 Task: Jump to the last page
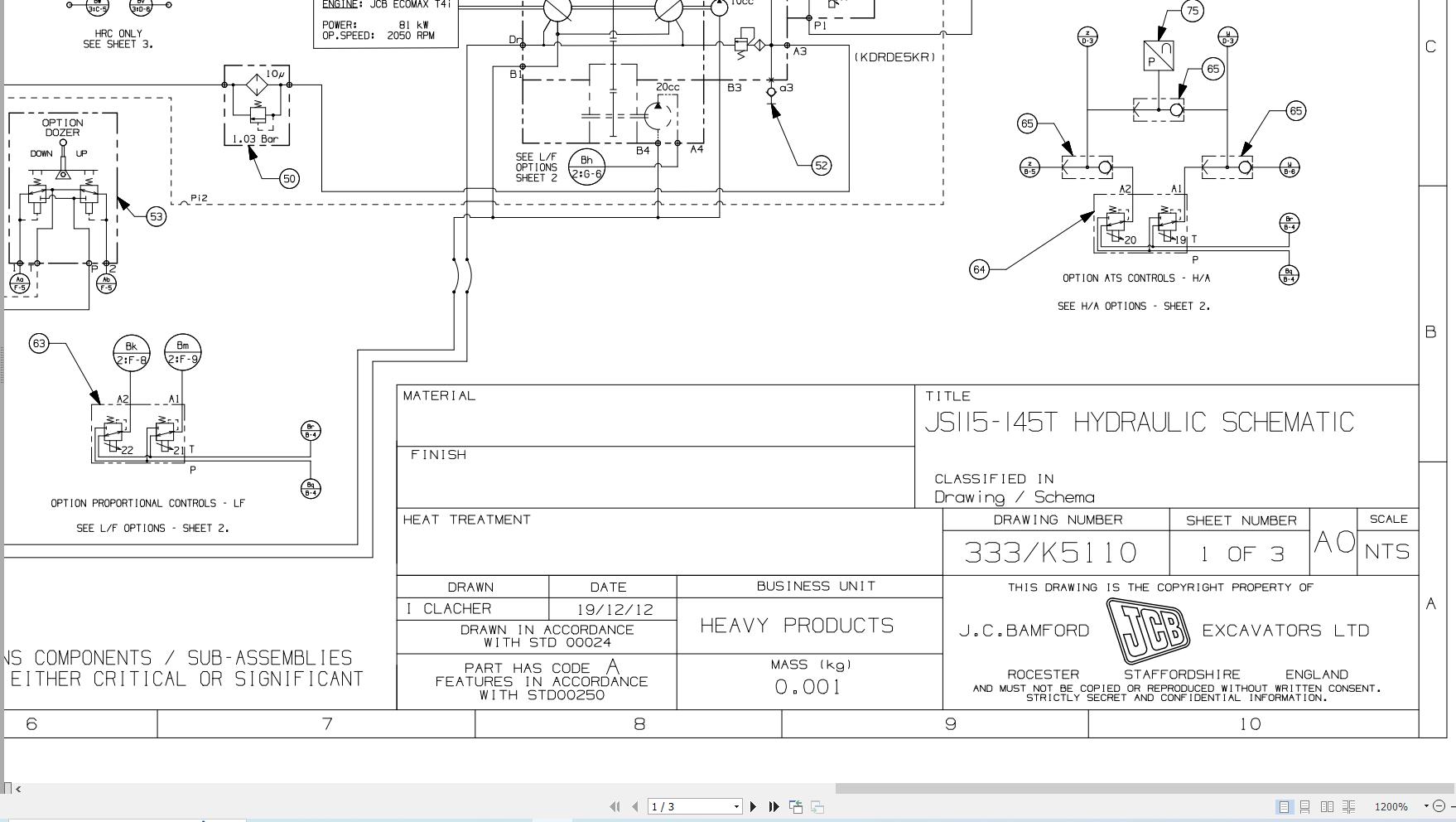coord(773,805)
